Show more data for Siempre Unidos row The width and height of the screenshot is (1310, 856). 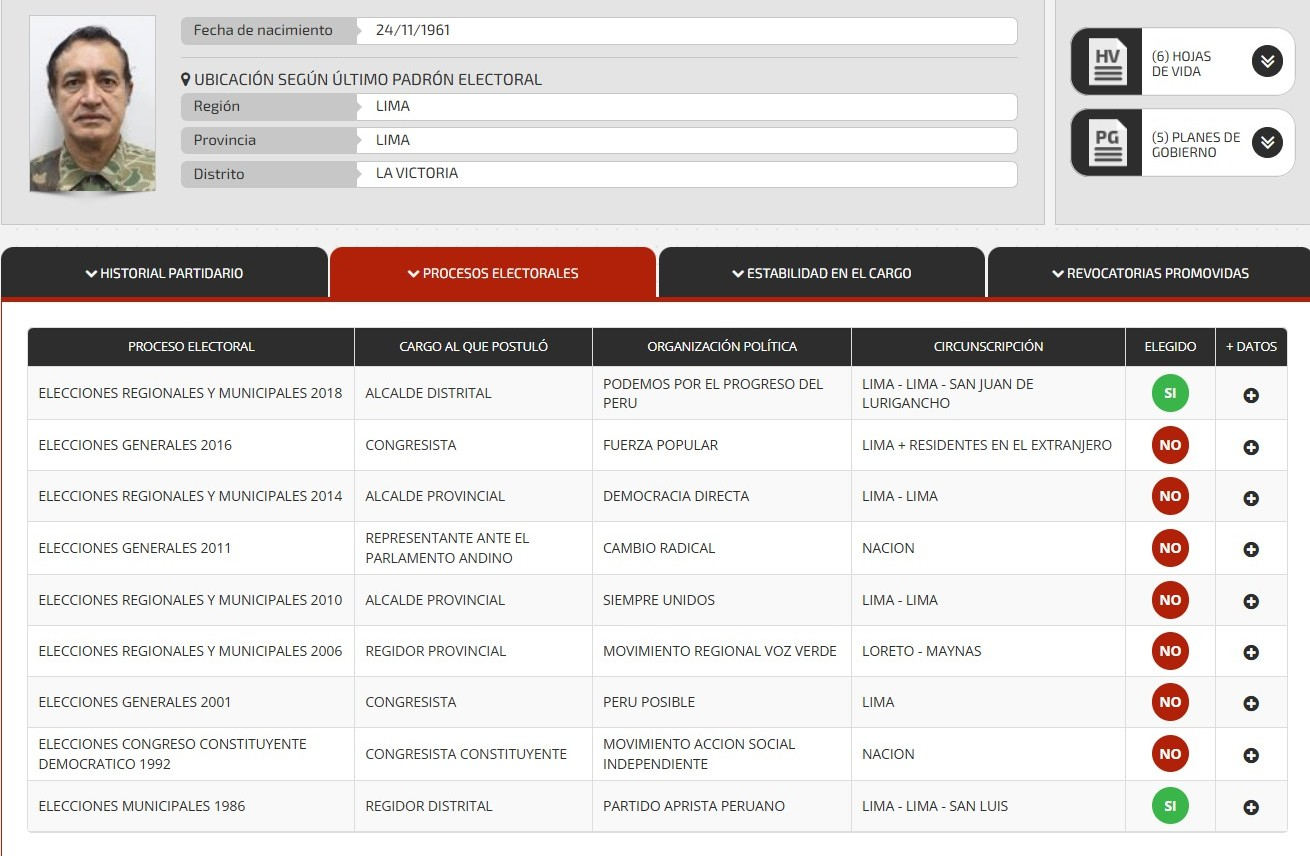point(1250,601)
